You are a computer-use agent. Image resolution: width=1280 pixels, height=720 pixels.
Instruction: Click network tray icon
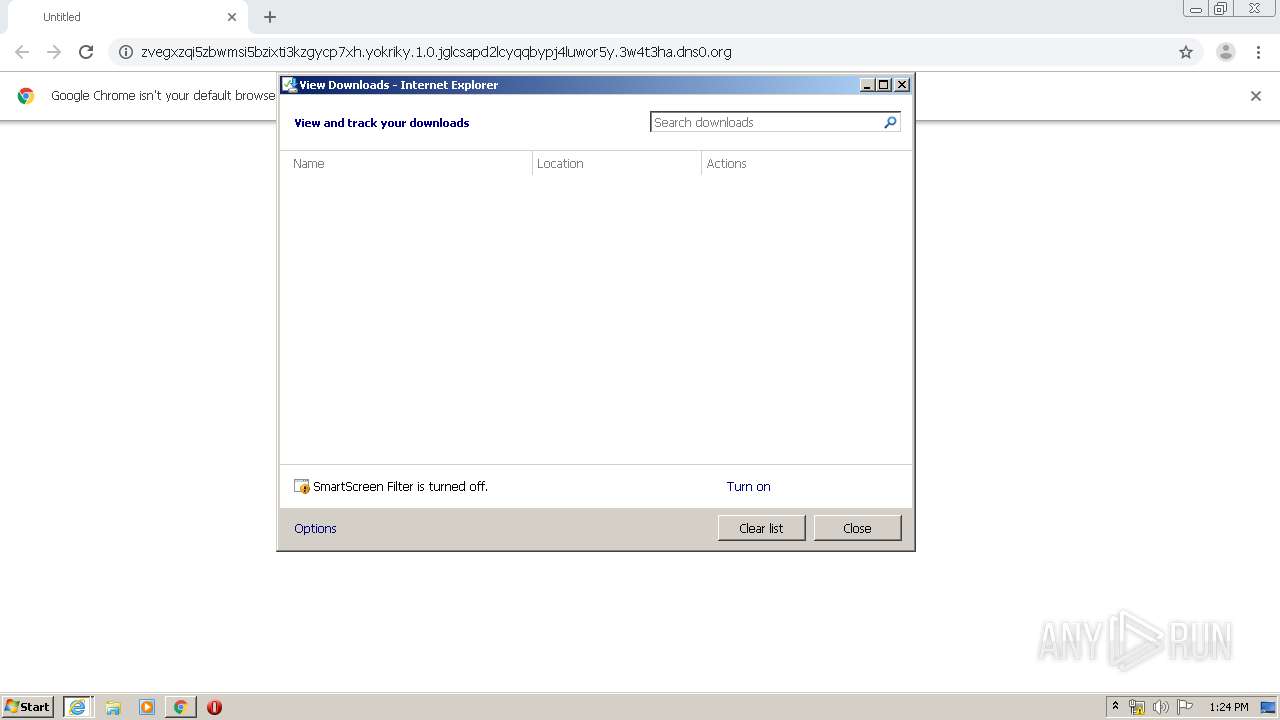point(1137,707)
